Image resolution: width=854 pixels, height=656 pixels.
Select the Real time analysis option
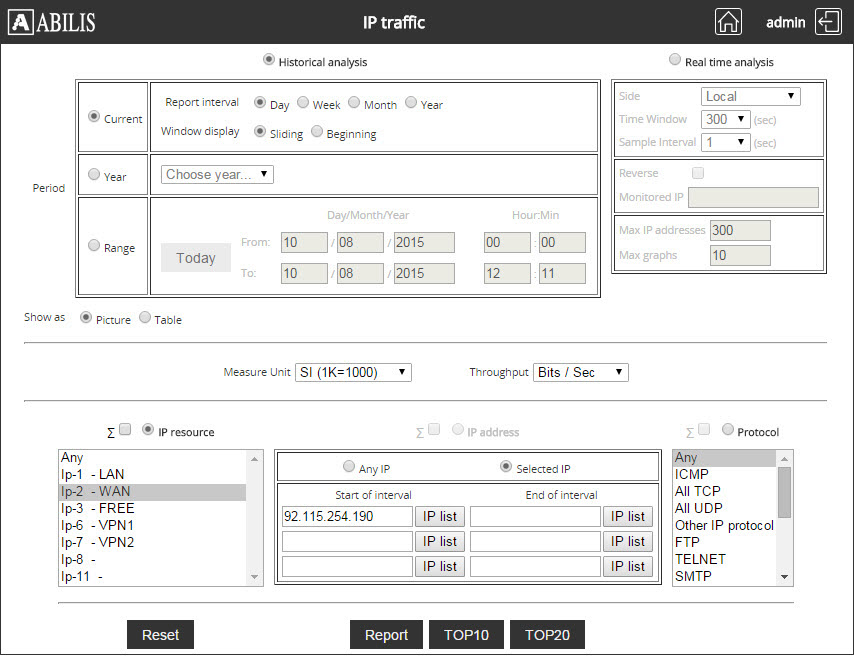tap(675, 58)
